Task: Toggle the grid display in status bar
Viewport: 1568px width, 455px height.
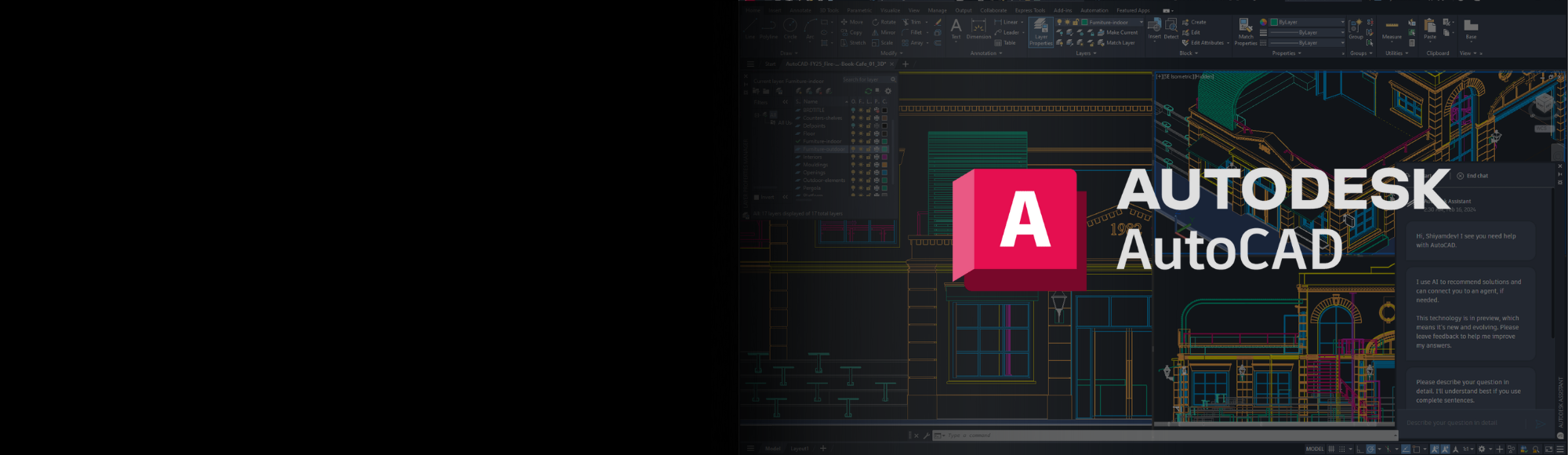Action: coord(1331,449)
